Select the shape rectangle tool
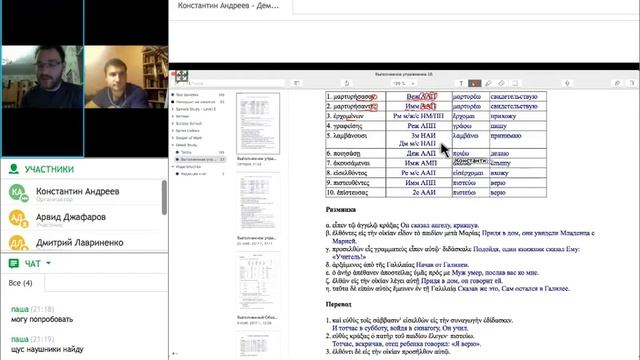The height and width of the screenshot is (360, 640). tap(515, 83)
